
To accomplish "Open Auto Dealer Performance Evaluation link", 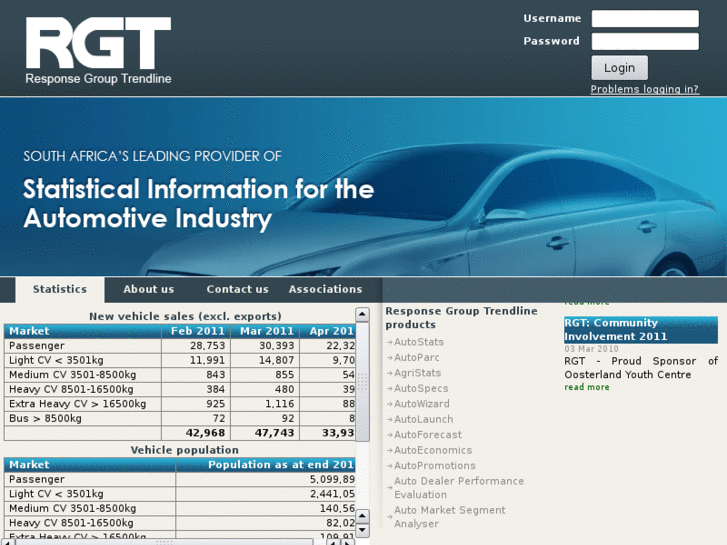I will click(x=459, y=488).
